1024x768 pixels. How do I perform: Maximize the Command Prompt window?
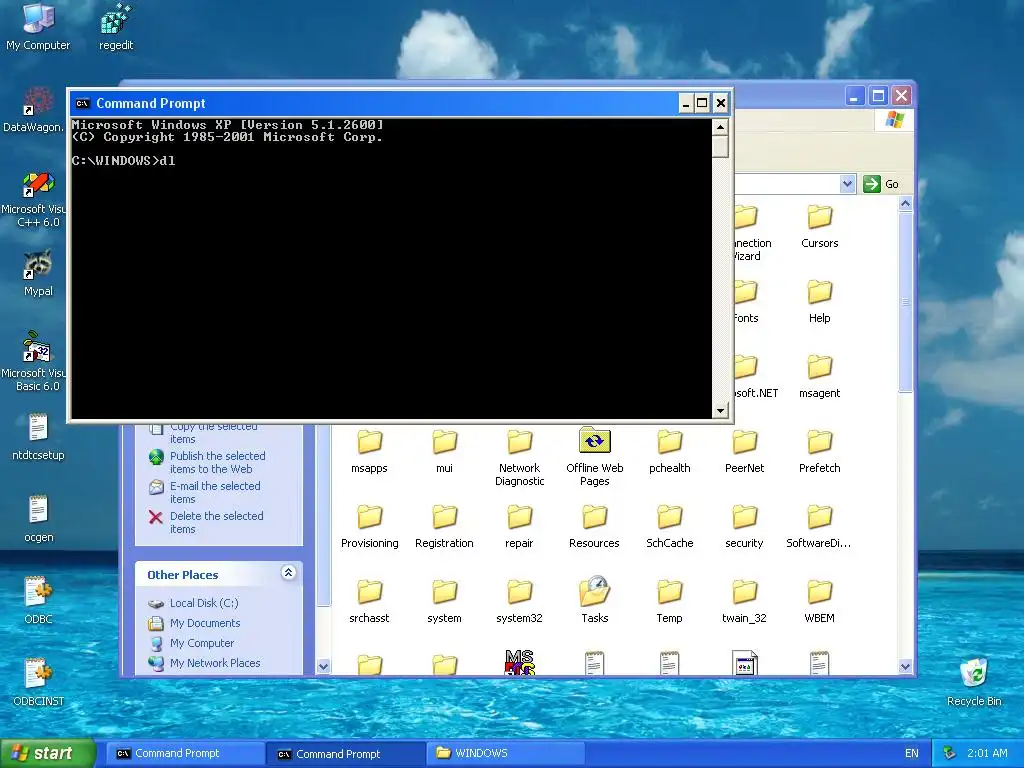(702, 103)
